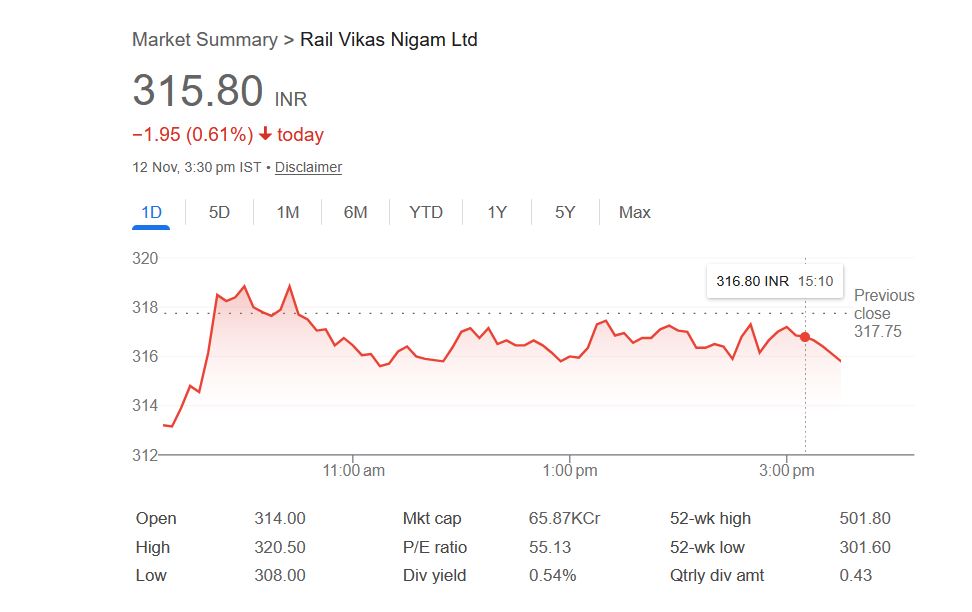Open the Max time range tab

click(634, 212)
